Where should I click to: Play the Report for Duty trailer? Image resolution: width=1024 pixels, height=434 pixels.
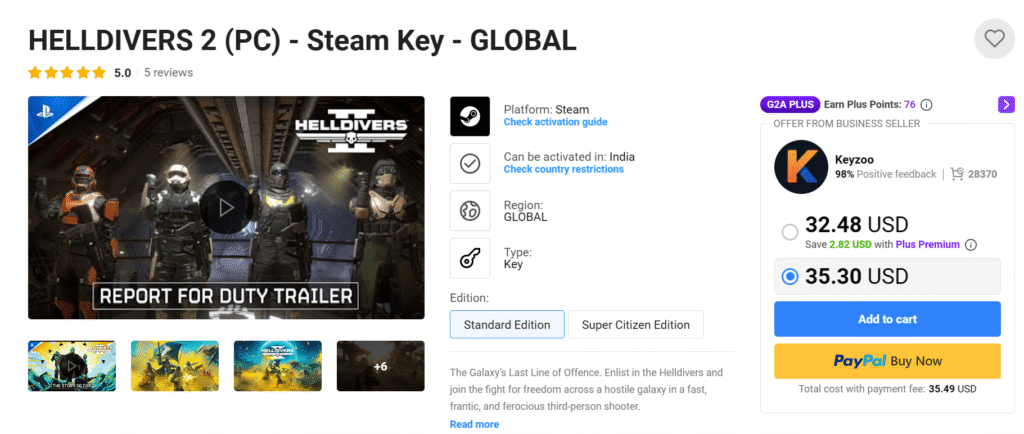pos(226,207)
